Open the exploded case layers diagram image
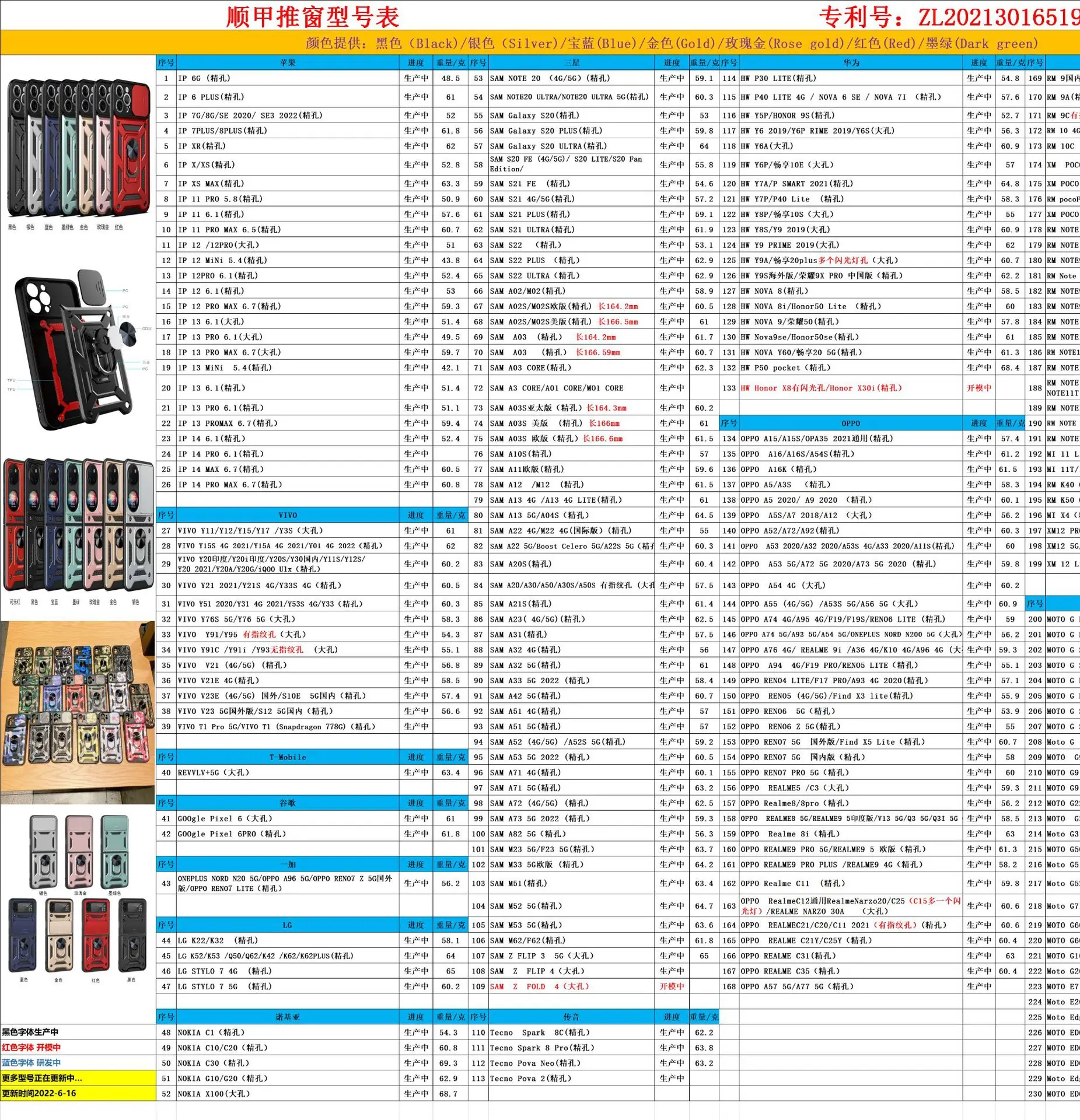The image size is (1080, 1120). click(78, 350)
